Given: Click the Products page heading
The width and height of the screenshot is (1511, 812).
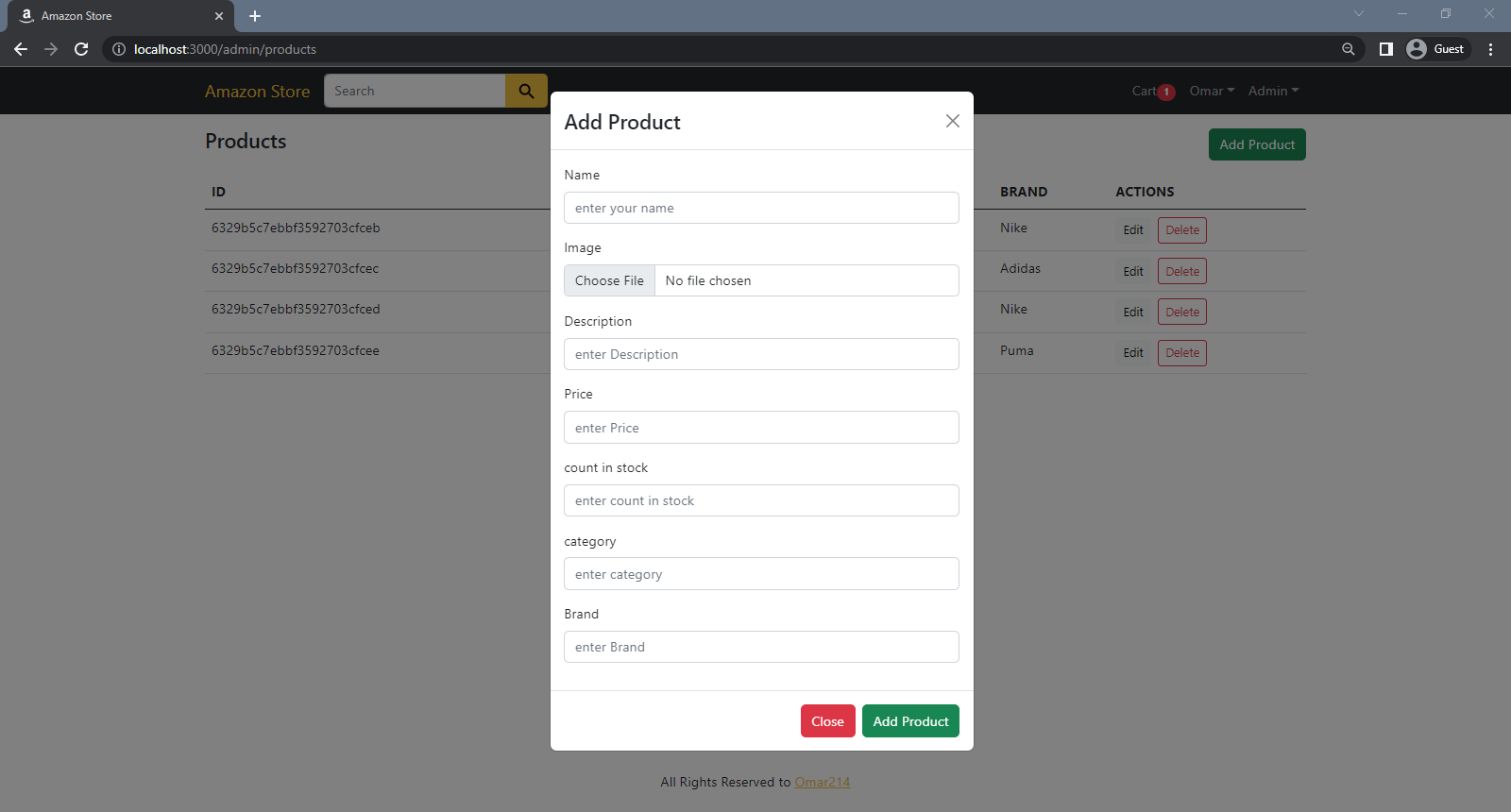Looking at the screenshot, I should (246, 141).
